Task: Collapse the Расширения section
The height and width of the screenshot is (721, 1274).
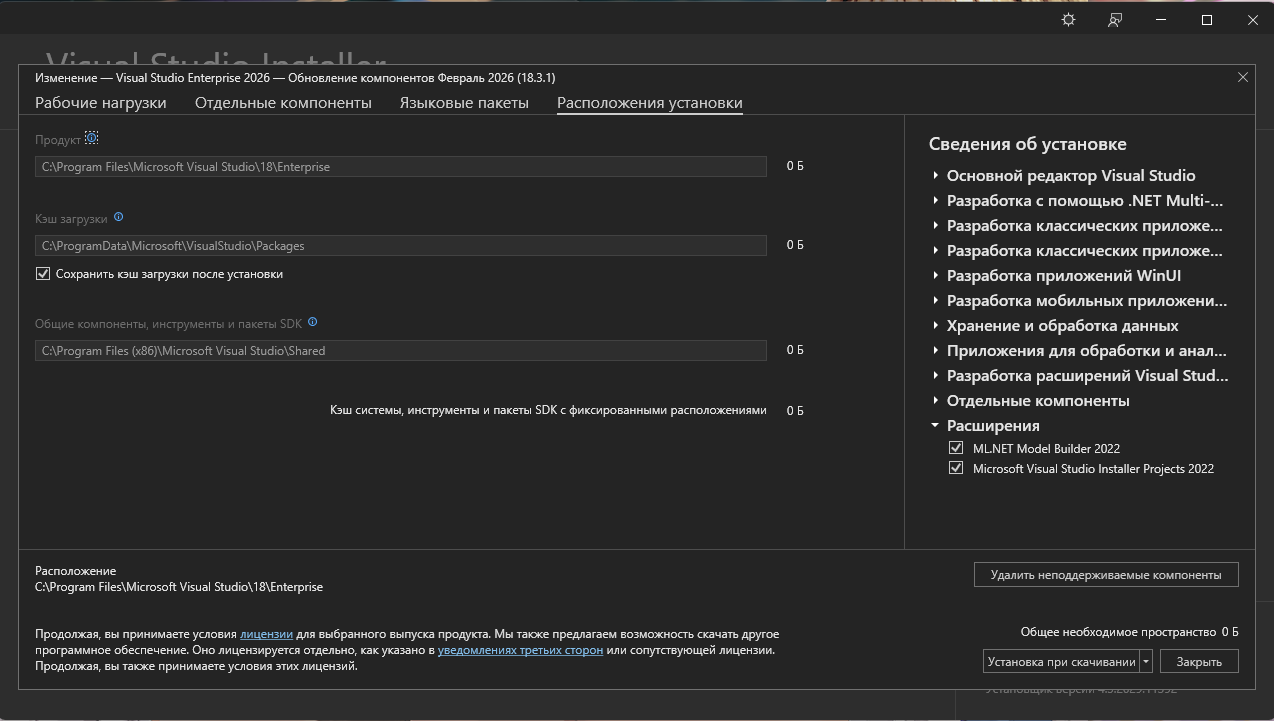Action: click(935, 425)
